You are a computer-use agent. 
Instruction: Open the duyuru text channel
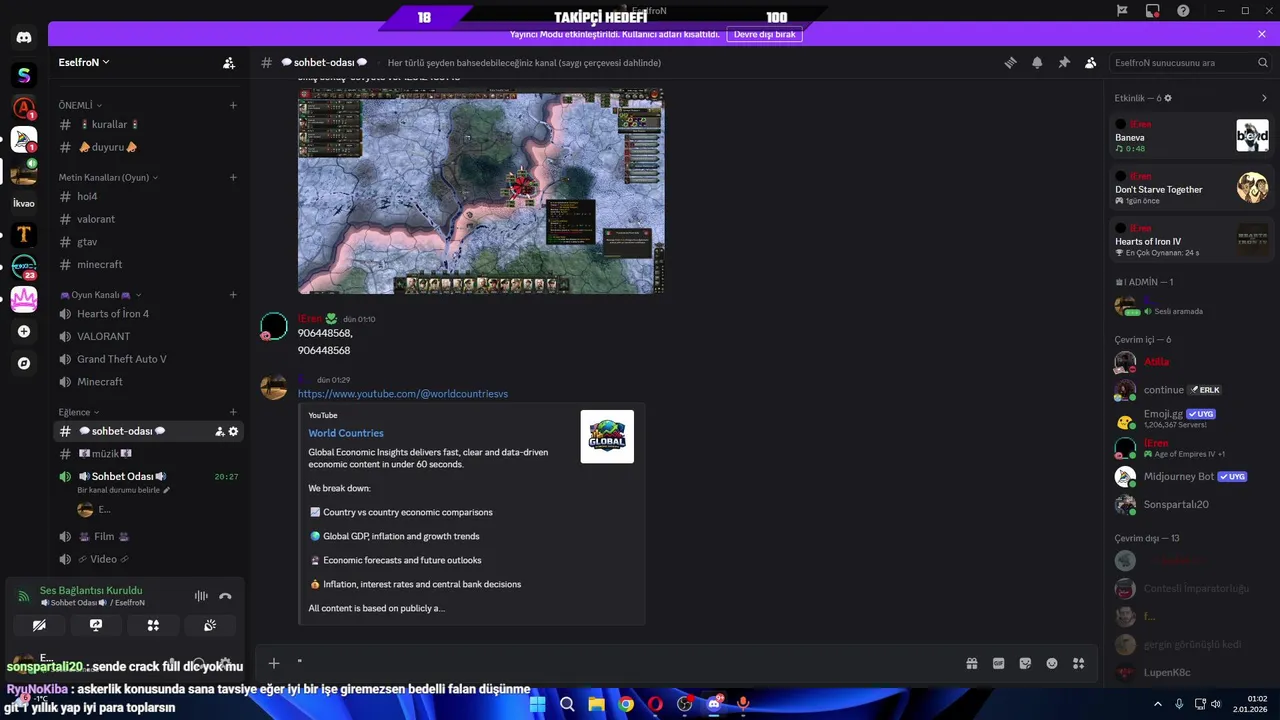(x=148, y=147)
